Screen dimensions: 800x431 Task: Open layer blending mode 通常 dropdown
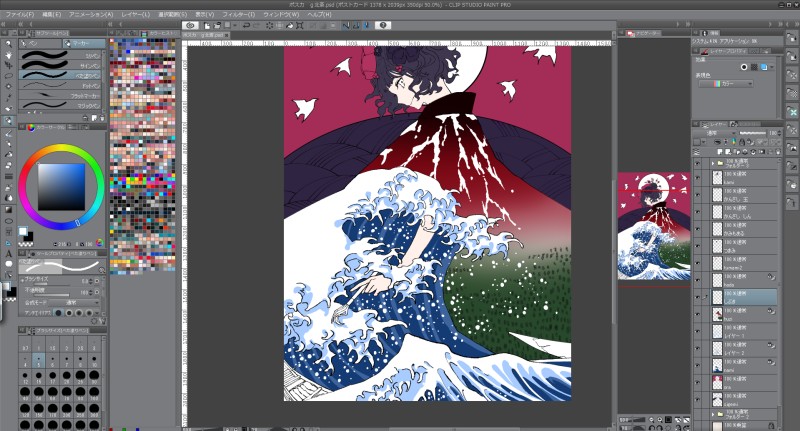(x=715, y=133)
